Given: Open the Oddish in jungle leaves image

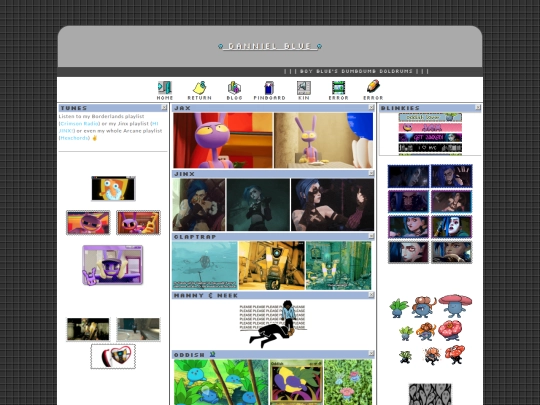Looking at the screenshot, I should coord(221,382).
